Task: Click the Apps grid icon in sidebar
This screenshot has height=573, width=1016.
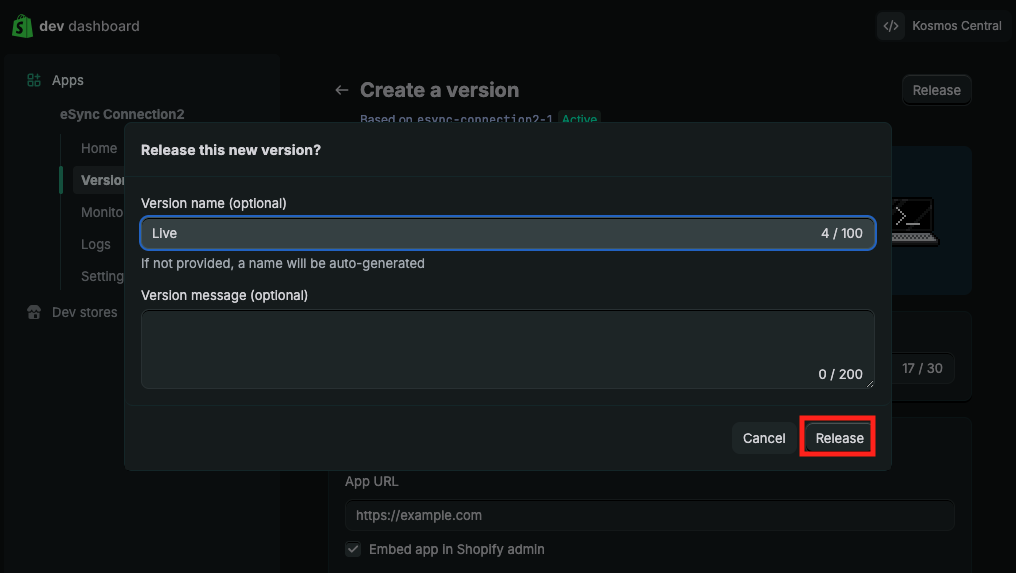Action: (34, 80)
